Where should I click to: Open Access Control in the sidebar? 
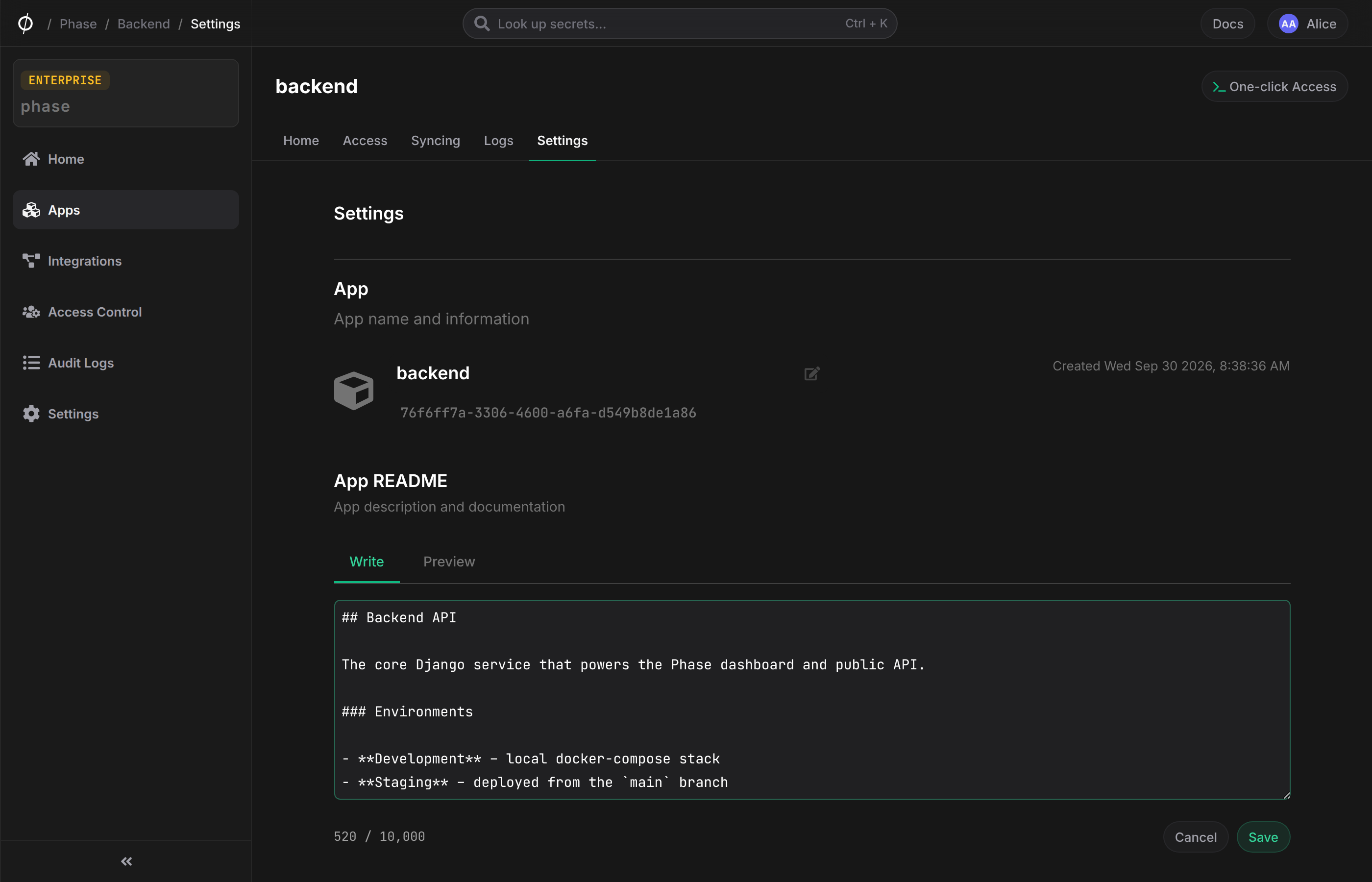pos(125,312)
